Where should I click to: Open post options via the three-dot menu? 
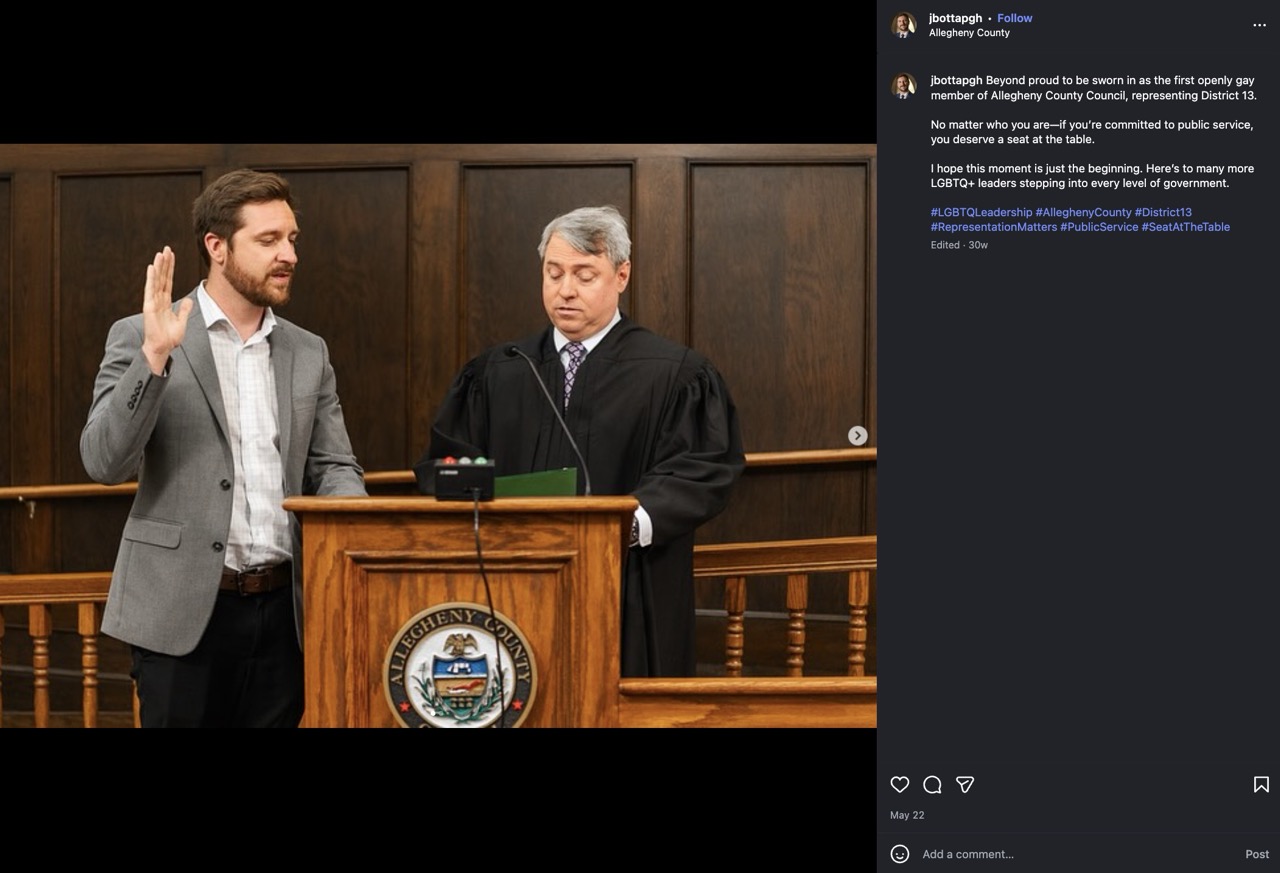[x=1259, y=25]
